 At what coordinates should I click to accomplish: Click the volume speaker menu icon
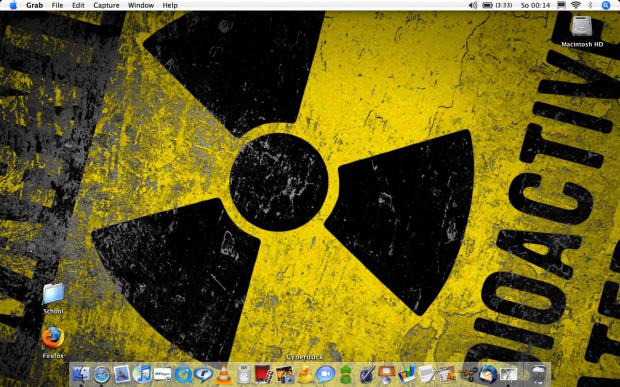coord(473,5)
